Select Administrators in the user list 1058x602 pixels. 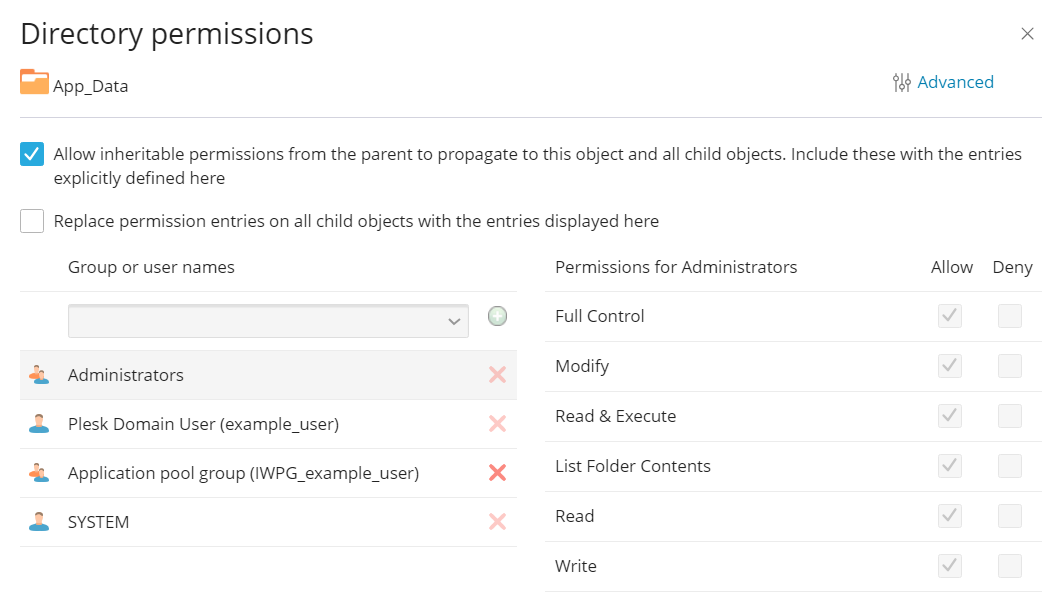pyautogui.click(x=125, y=374)
